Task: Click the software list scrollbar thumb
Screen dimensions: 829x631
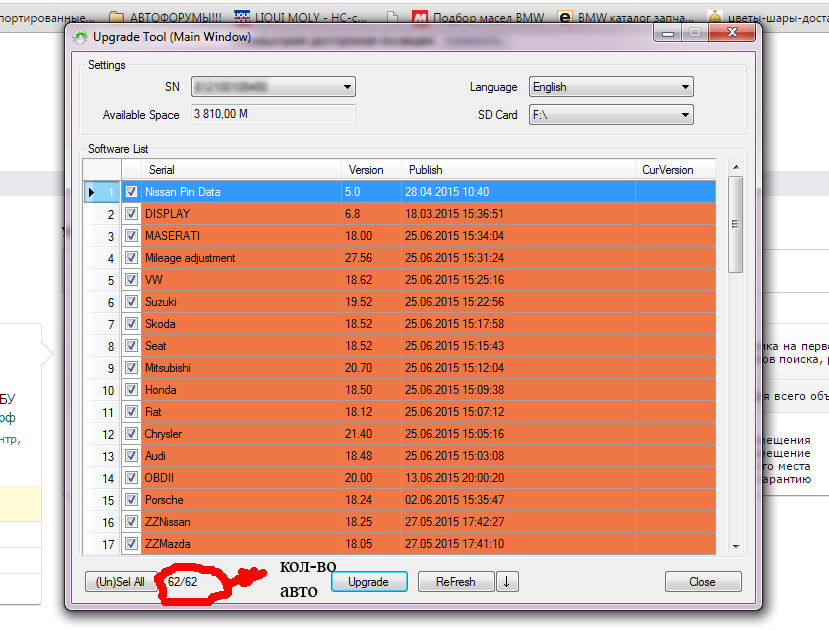Action: pyautogui.click(x=735, y=225)
